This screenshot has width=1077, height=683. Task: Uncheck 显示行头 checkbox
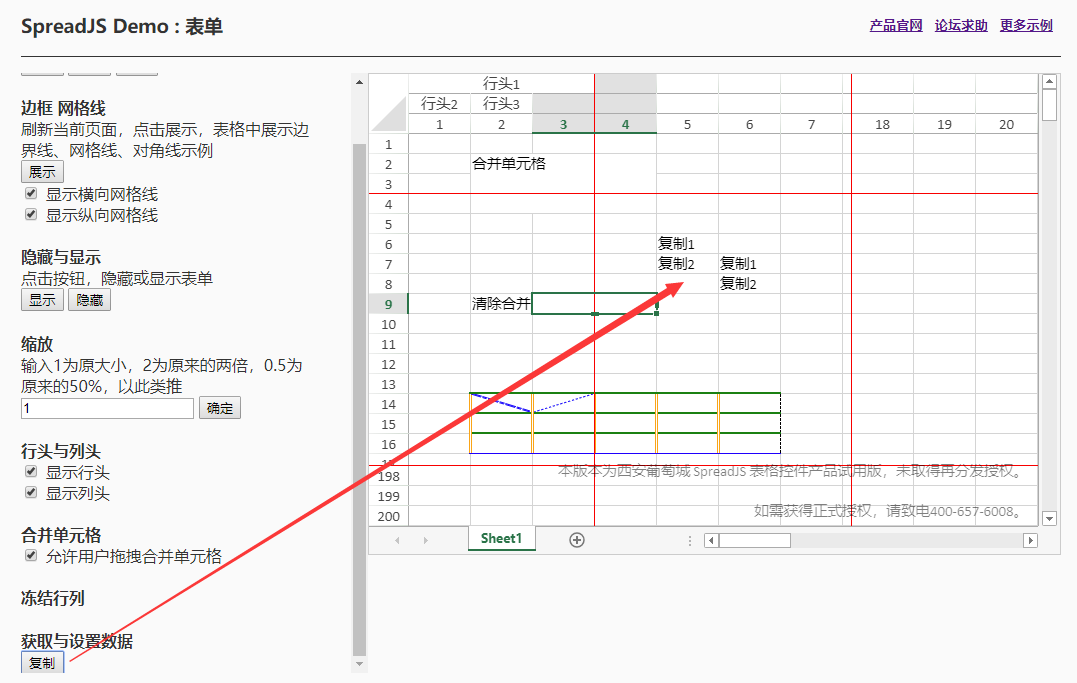pyautogui.click(x=31, y=471)
